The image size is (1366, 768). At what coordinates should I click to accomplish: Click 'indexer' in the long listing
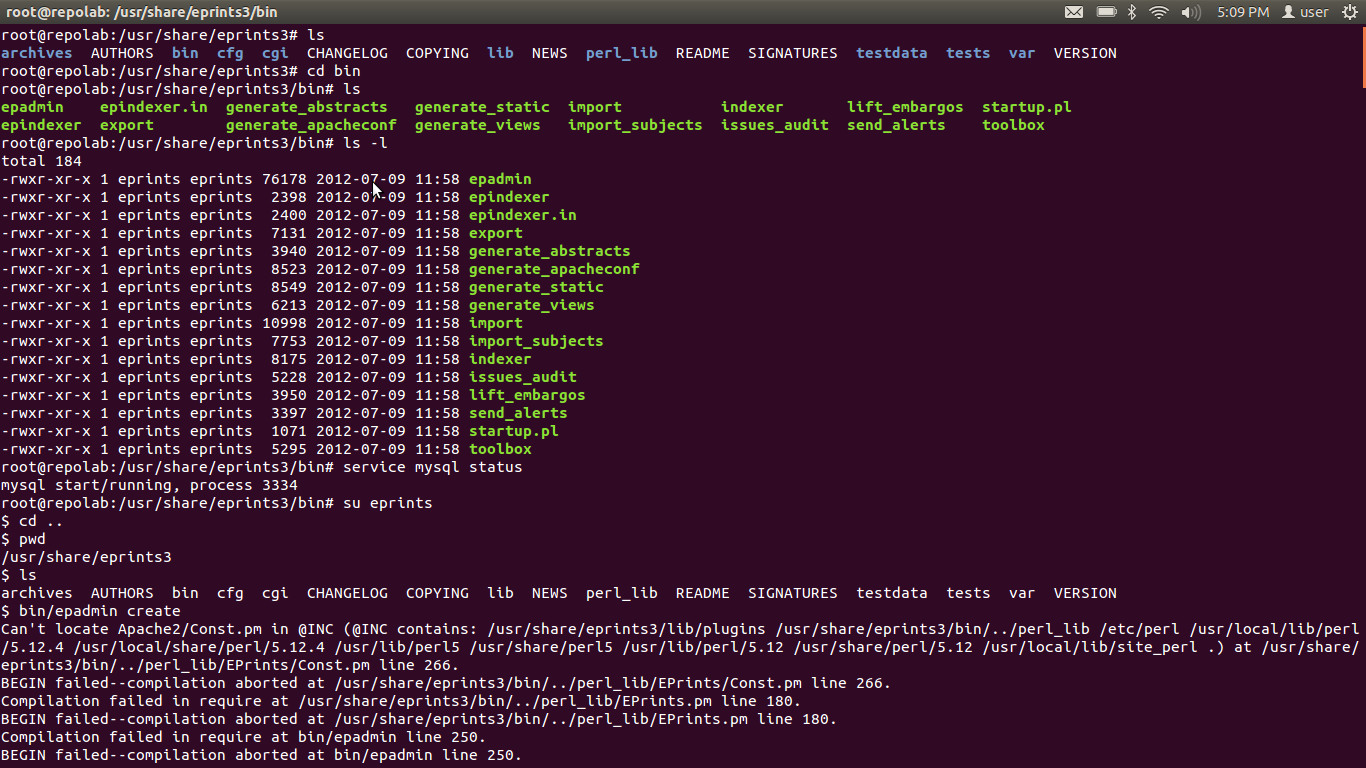500,359
